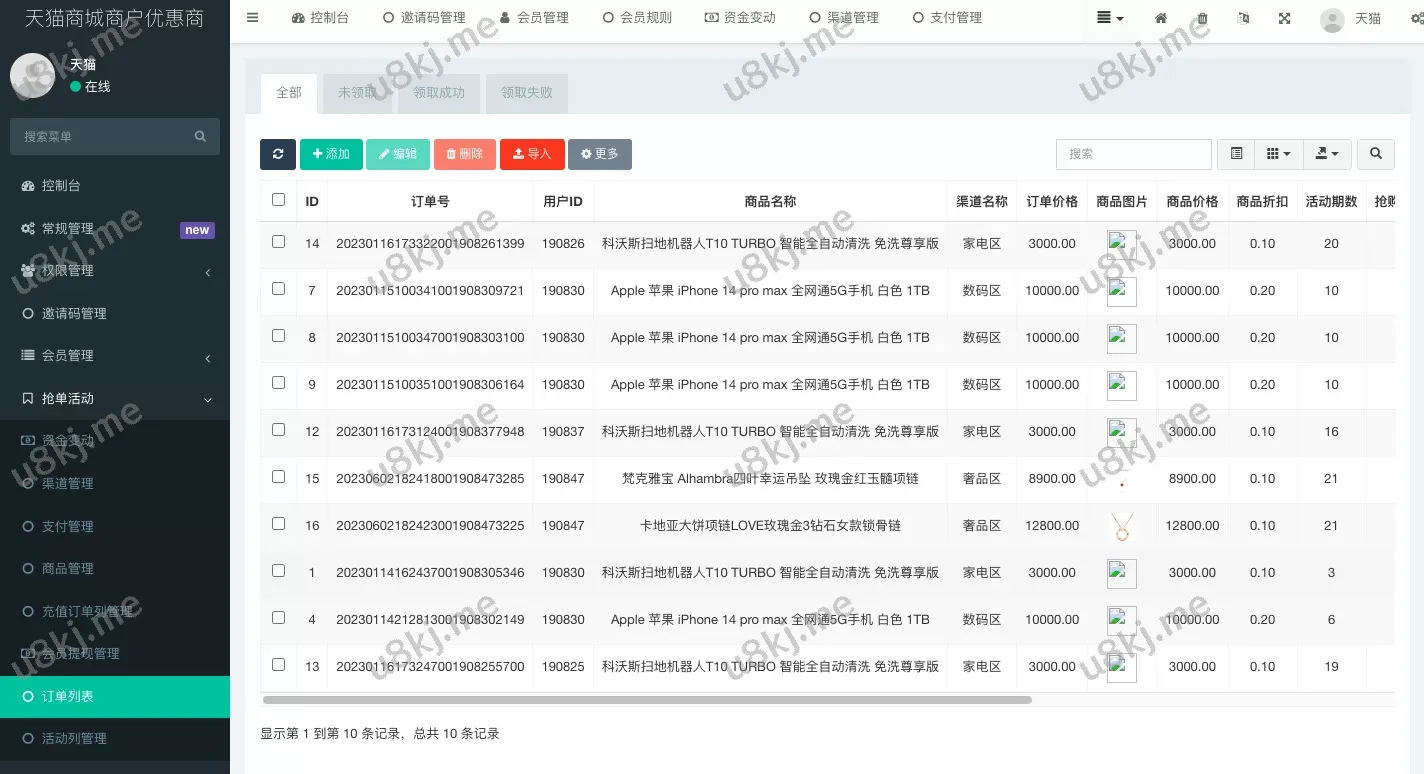Click the 搜索 input field above table
This screenshot has width=1424, height=774.
[x=1133, y=154]
